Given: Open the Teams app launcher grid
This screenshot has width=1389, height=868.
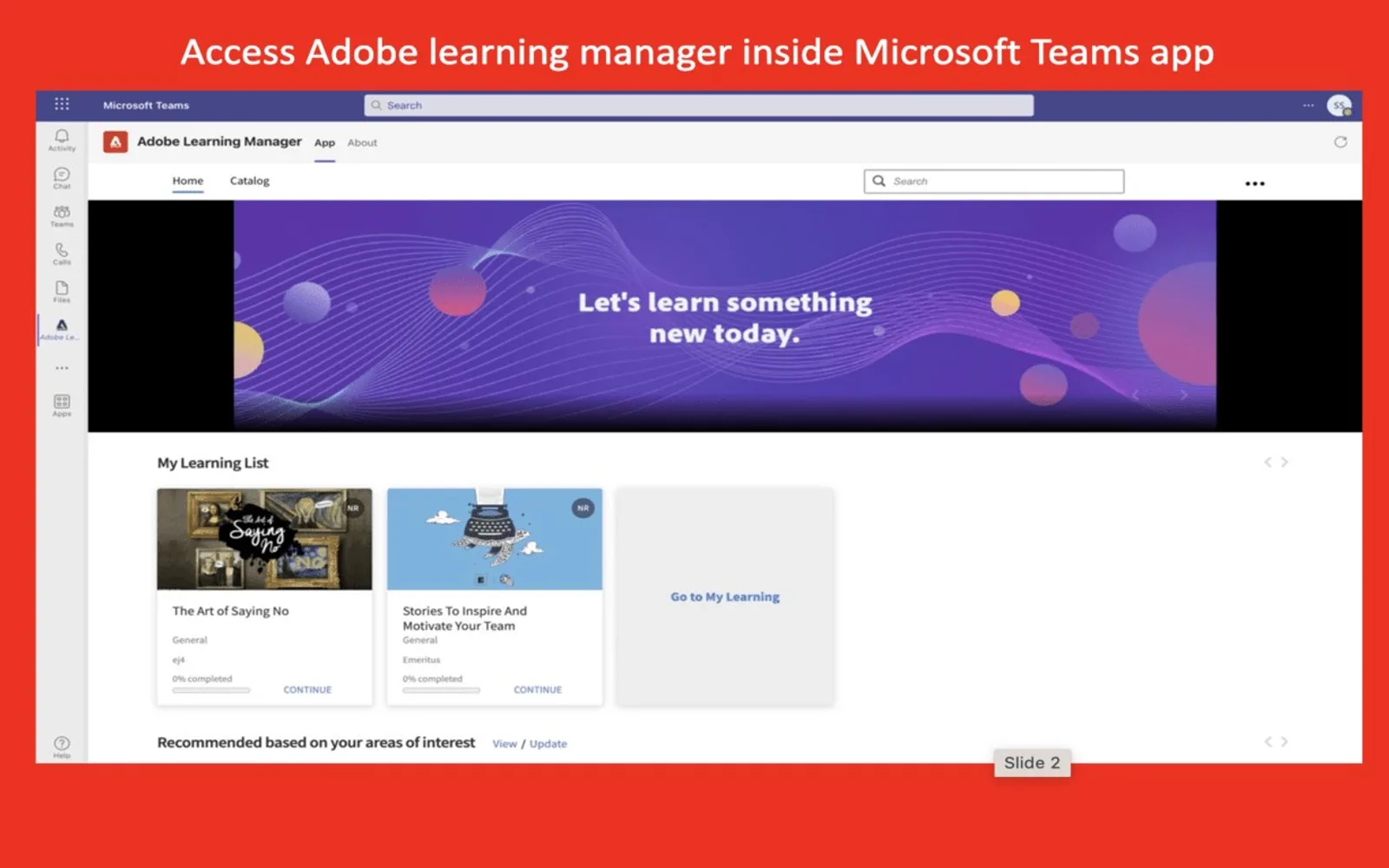Looking at the screenshot, I should 62,104.
